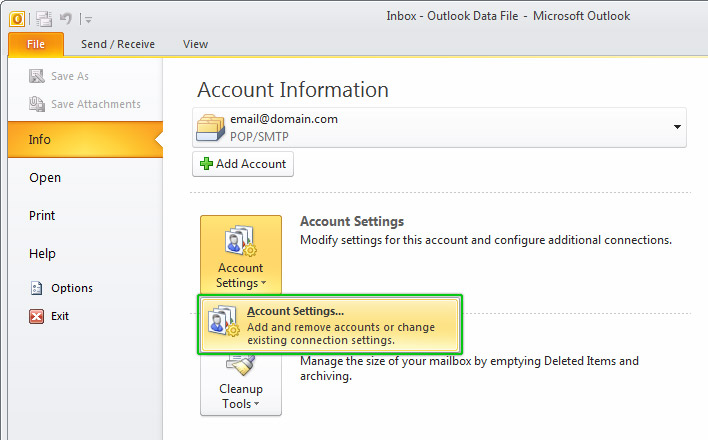Click the POP/SMTP account type text

coord(259,136)
